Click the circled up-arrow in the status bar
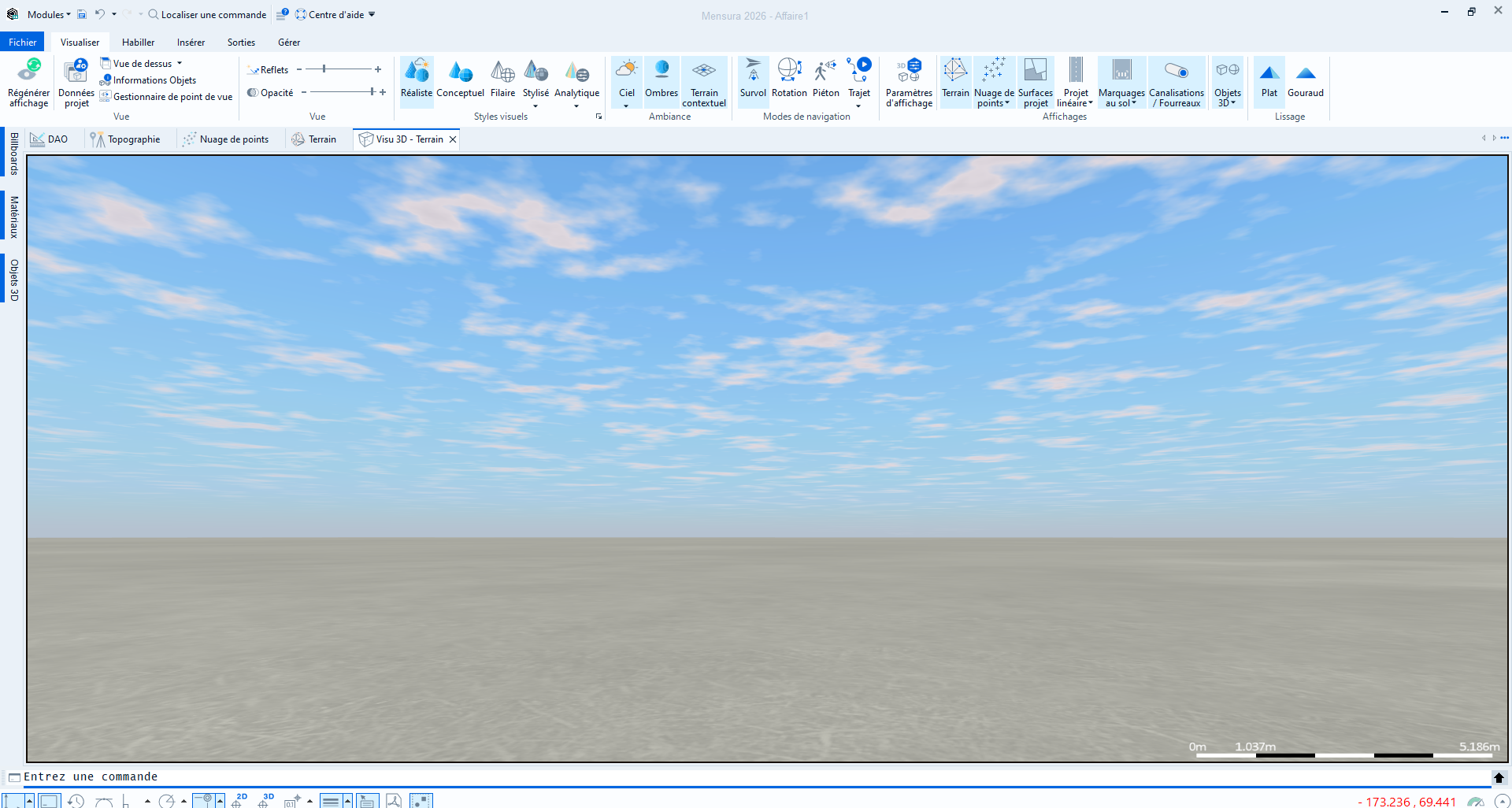The width and height of the screenshot is (1512, 808). [1502, 802]
